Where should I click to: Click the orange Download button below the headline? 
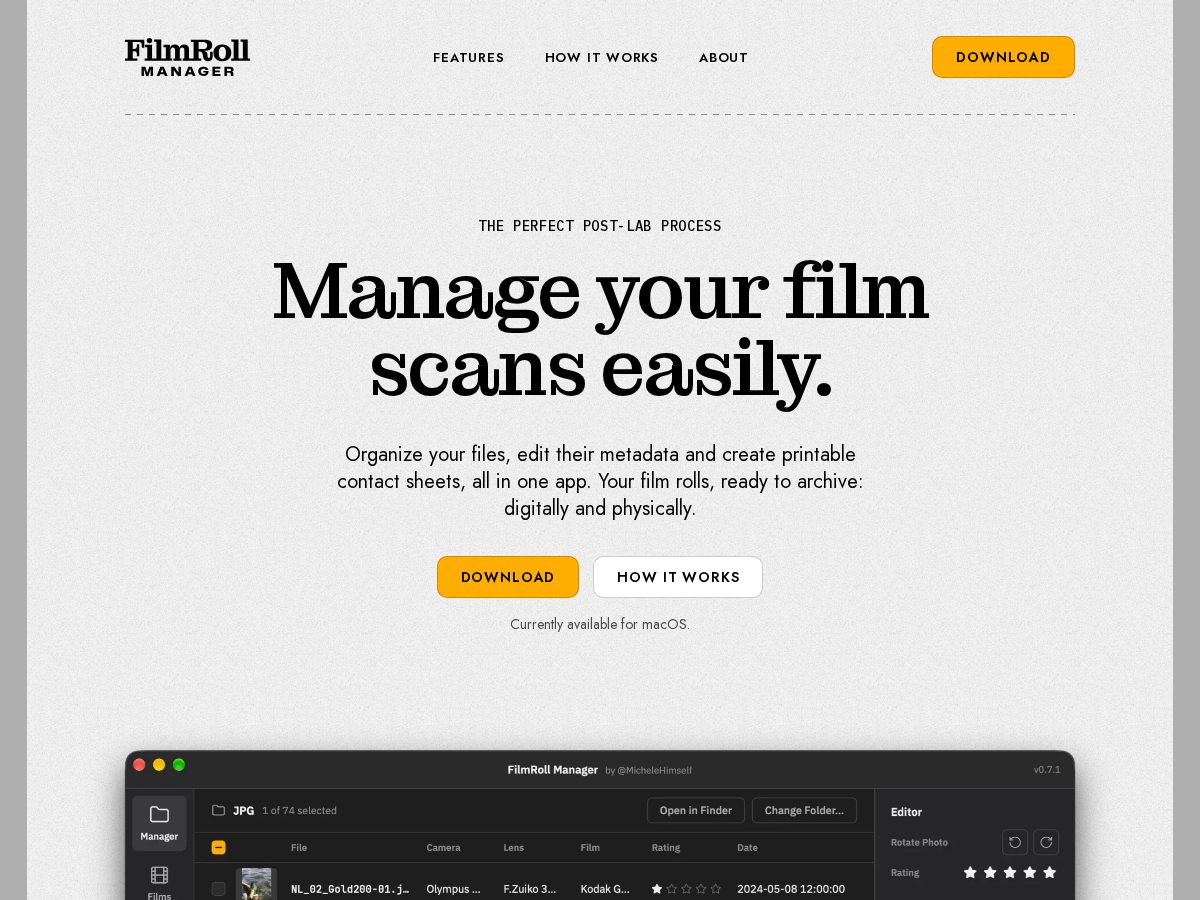pos(508,577)
